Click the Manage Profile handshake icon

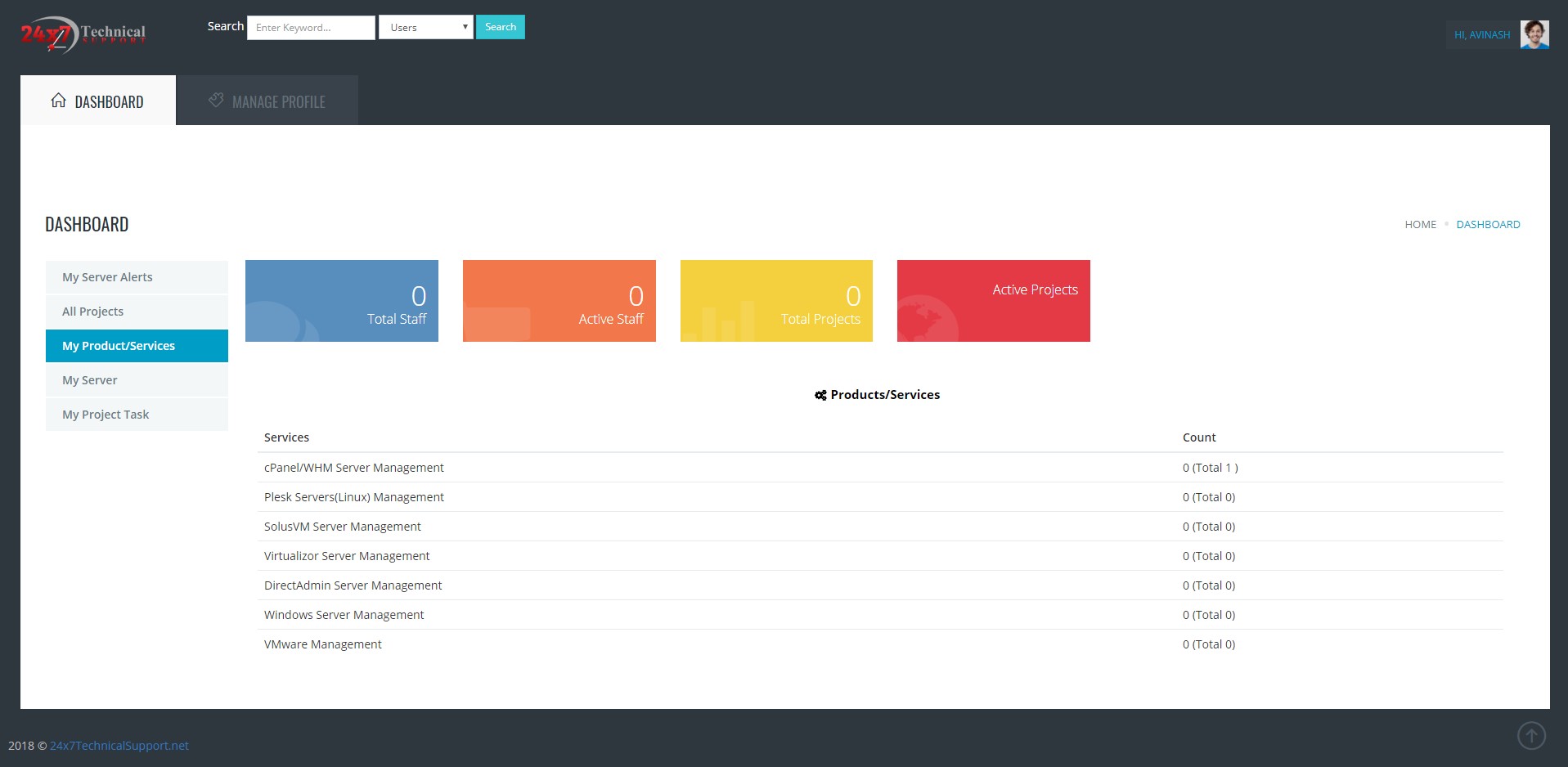click(216, 100)
